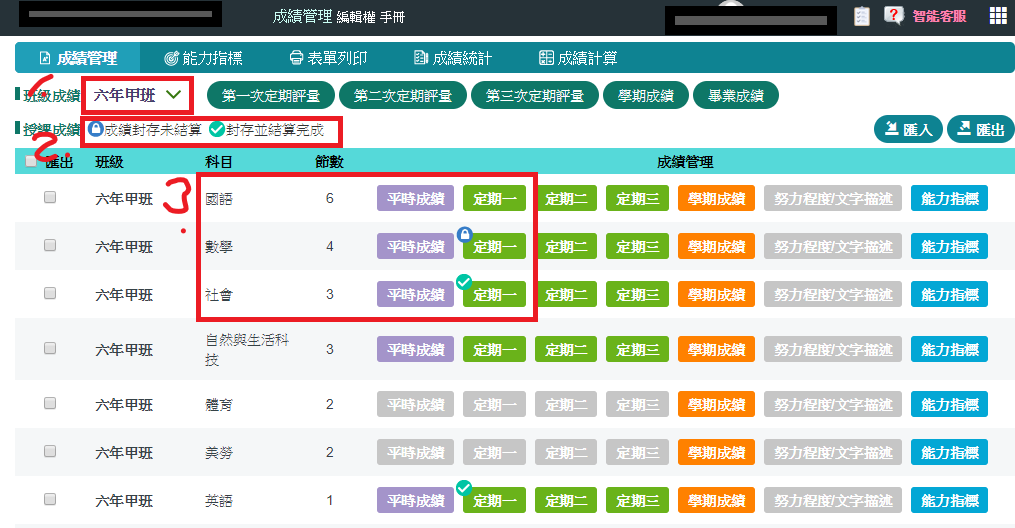1015x528 pixels.
Task: Click the 匯出 export button
Action: pos(980,129)
